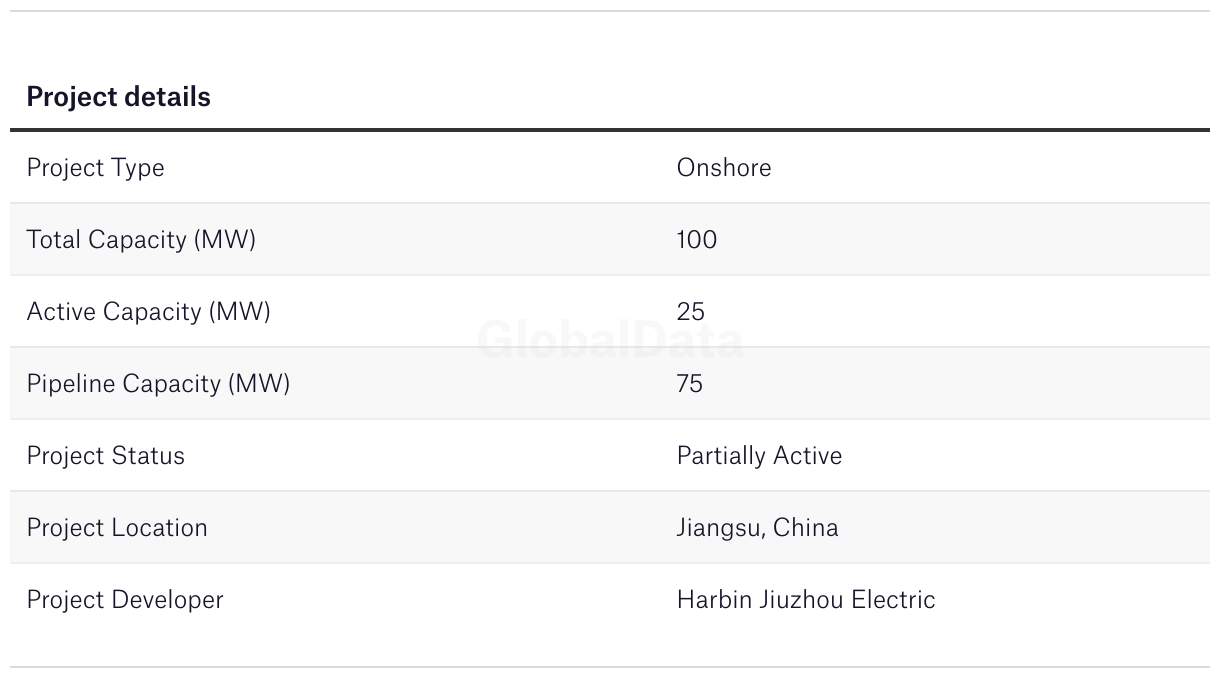The image size is (1220, 678).
Task: Select the Active Capacity (MW) label
Action: pos(149,312)
